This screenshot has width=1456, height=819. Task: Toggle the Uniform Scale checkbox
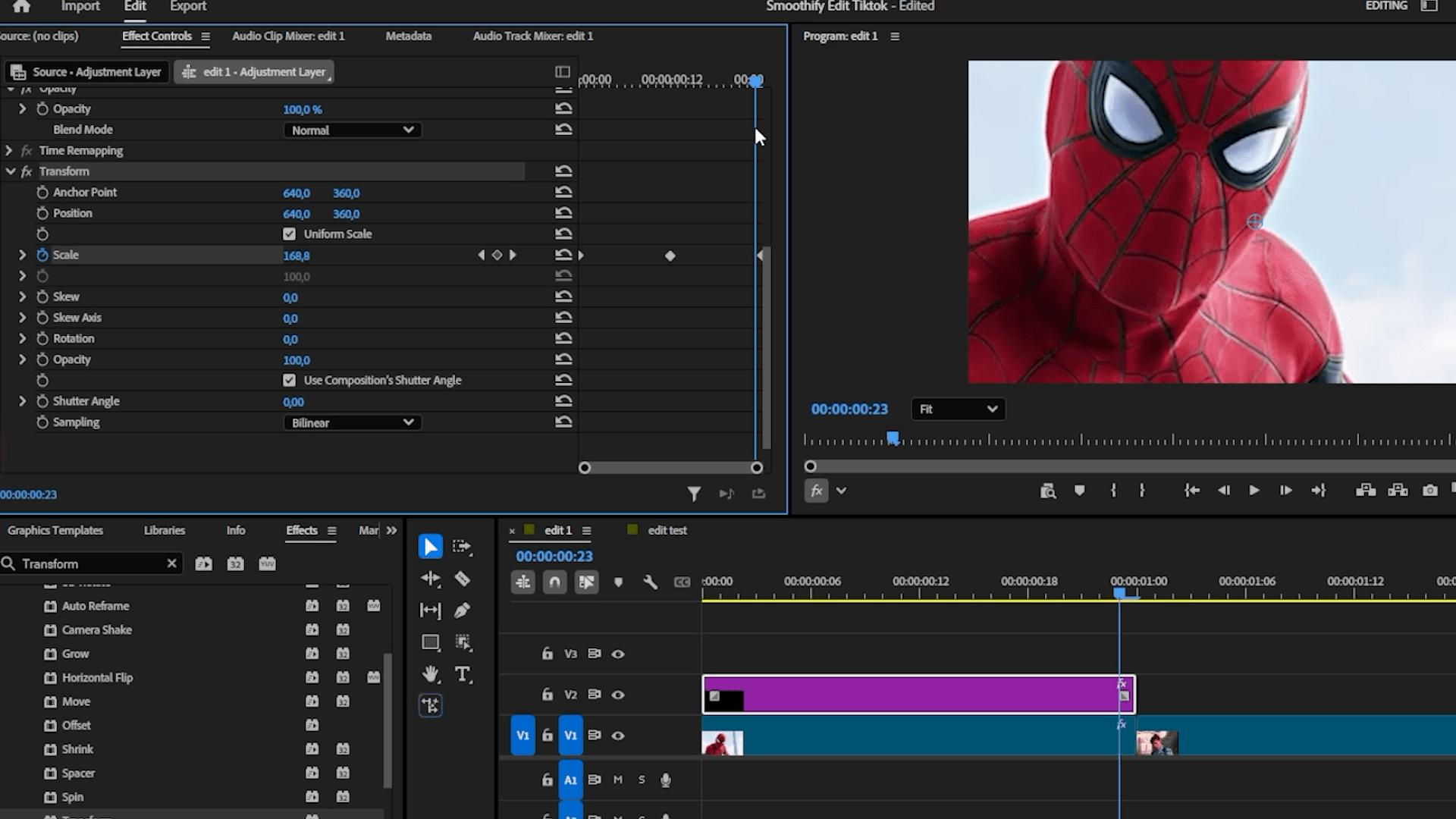tap(289, 234)
